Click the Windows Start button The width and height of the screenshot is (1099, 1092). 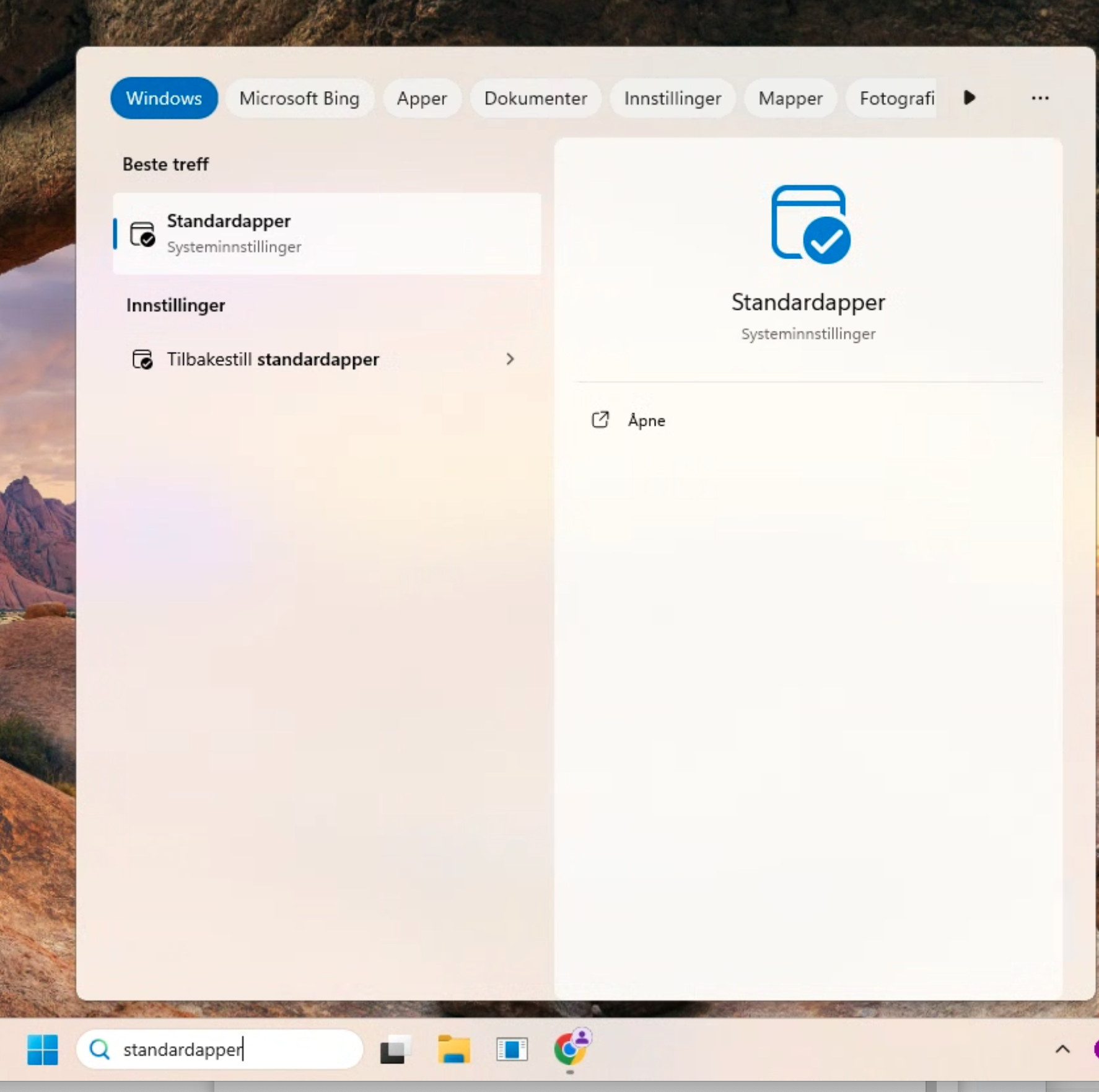click(41, 1050)
